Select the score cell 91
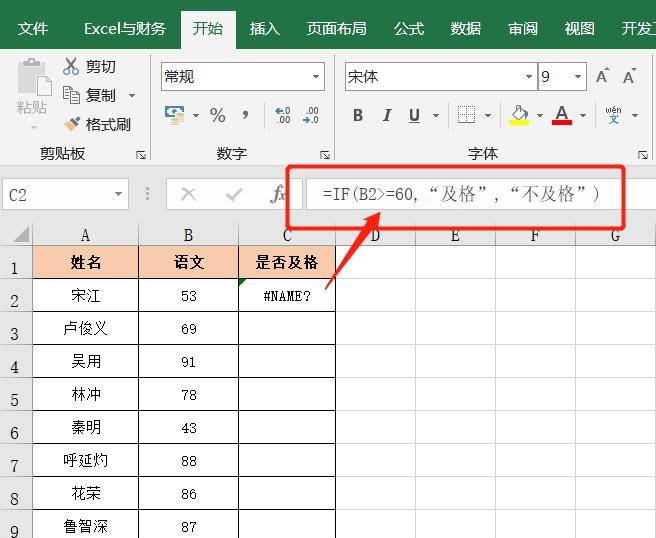The height and width of the screenshot is (538, 656). pos(188,361)
